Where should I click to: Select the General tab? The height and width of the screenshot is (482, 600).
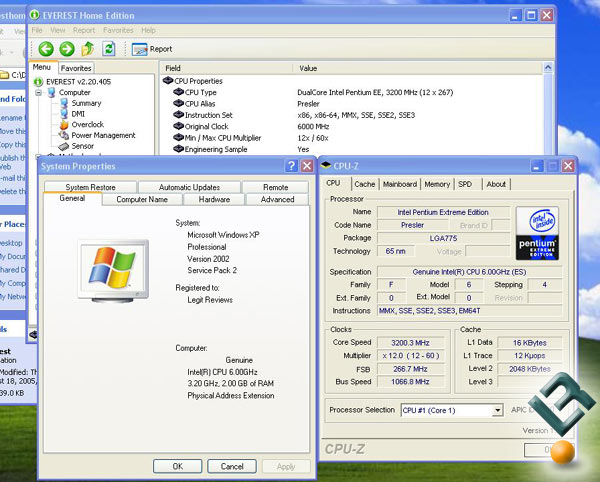72,198
